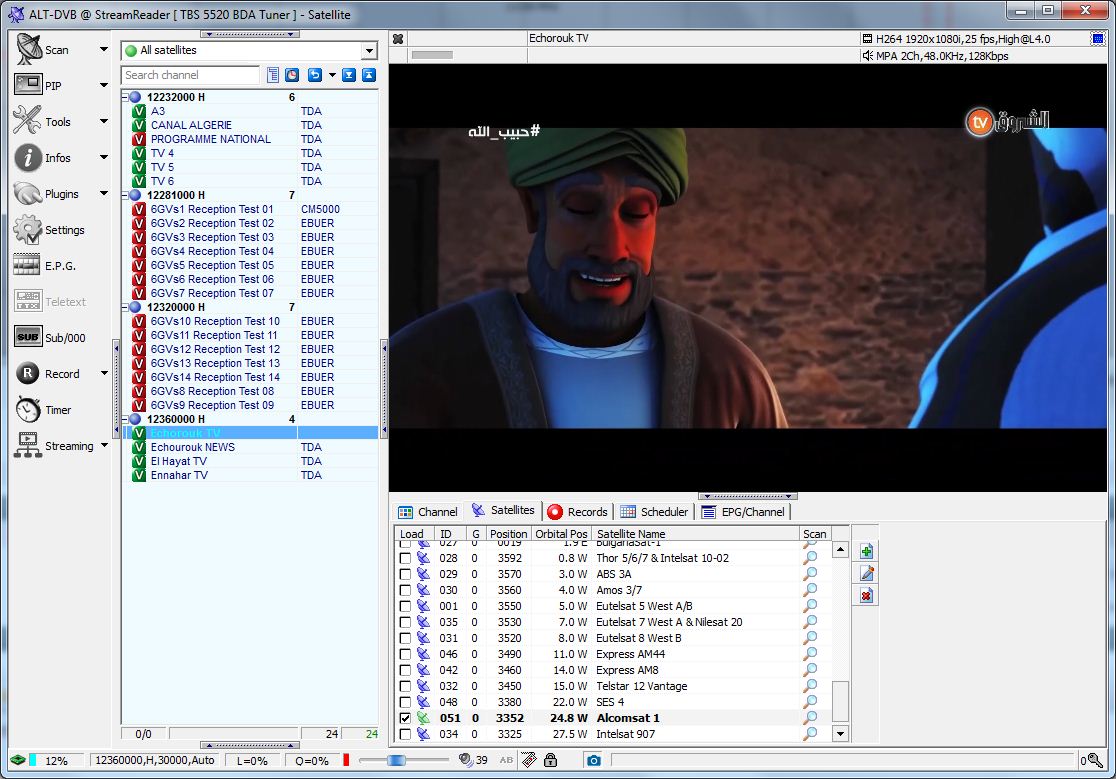Screen dimensions: 1116x779
Task: Open the Streaming network icon
Action: coord(28,445)
